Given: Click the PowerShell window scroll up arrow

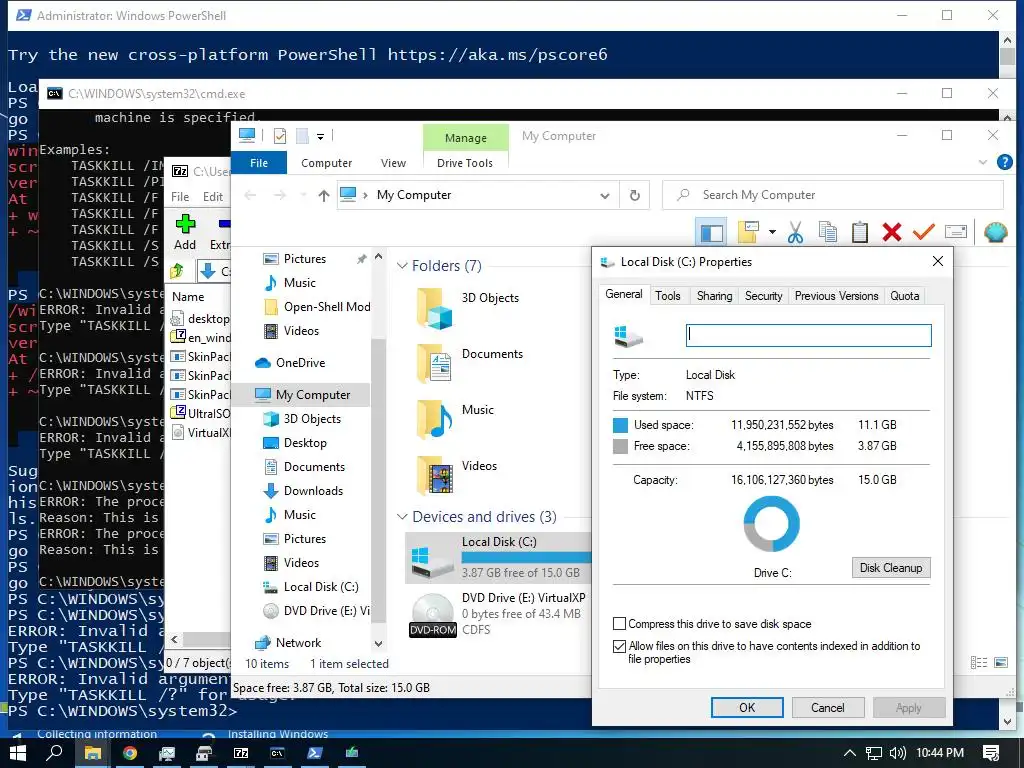Looking at the screenshot, I should [1006, 40].
